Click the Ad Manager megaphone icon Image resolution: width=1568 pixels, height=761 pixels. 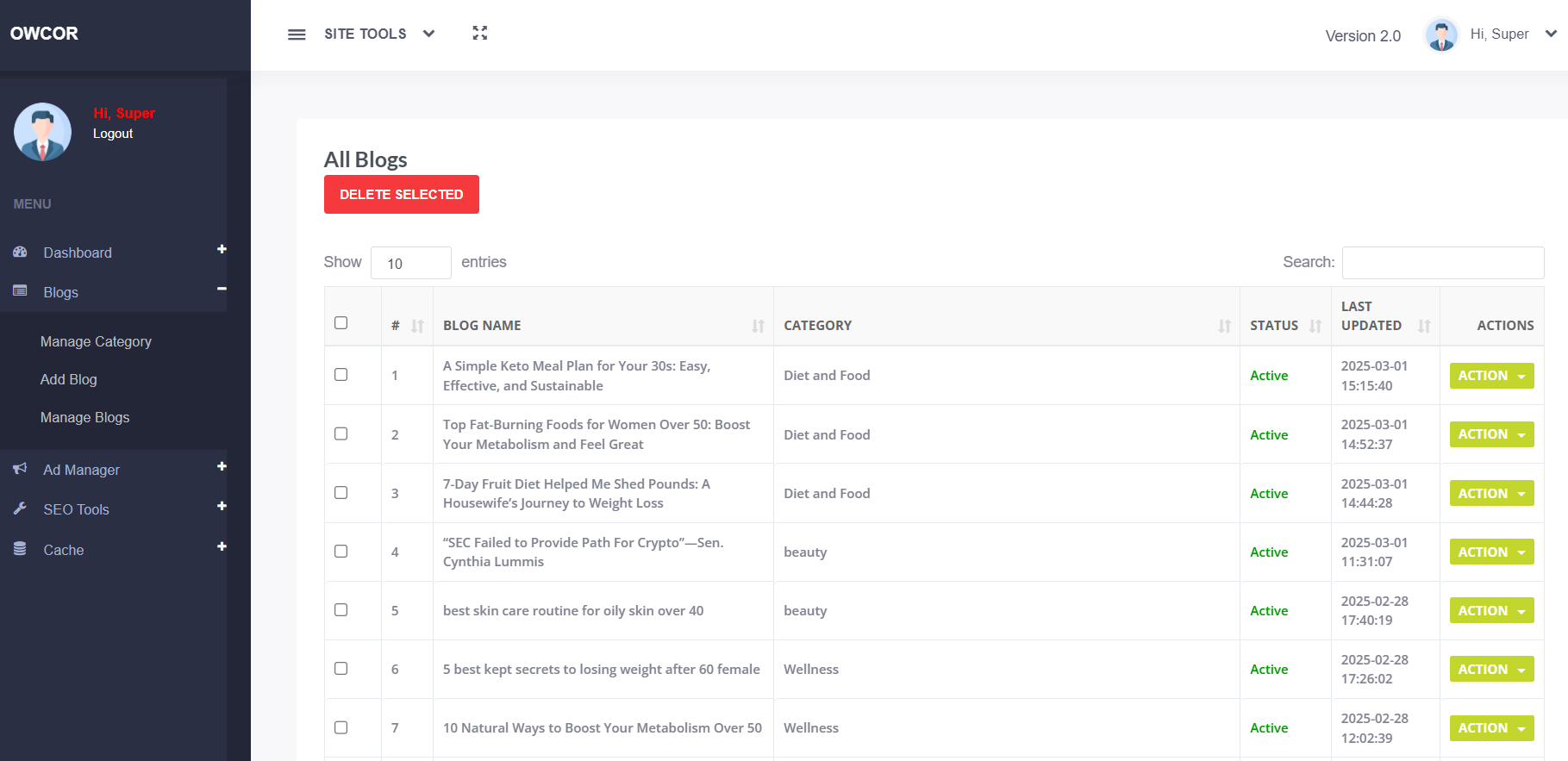click(20, 469)
